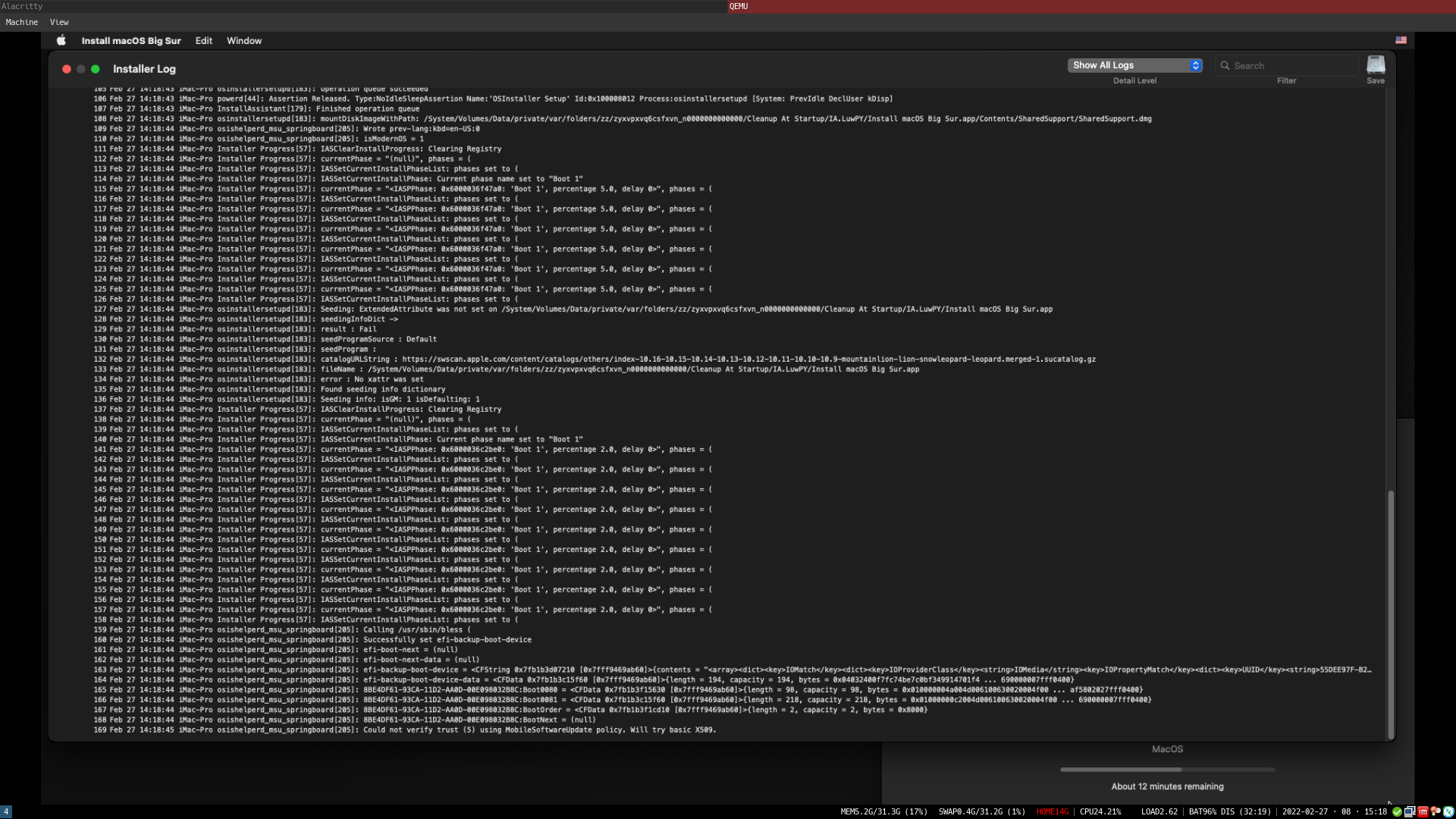Open the Install macOS Big Sur app menu
This screenshot has width=1456, height=819.
click(x=131, y=40)
